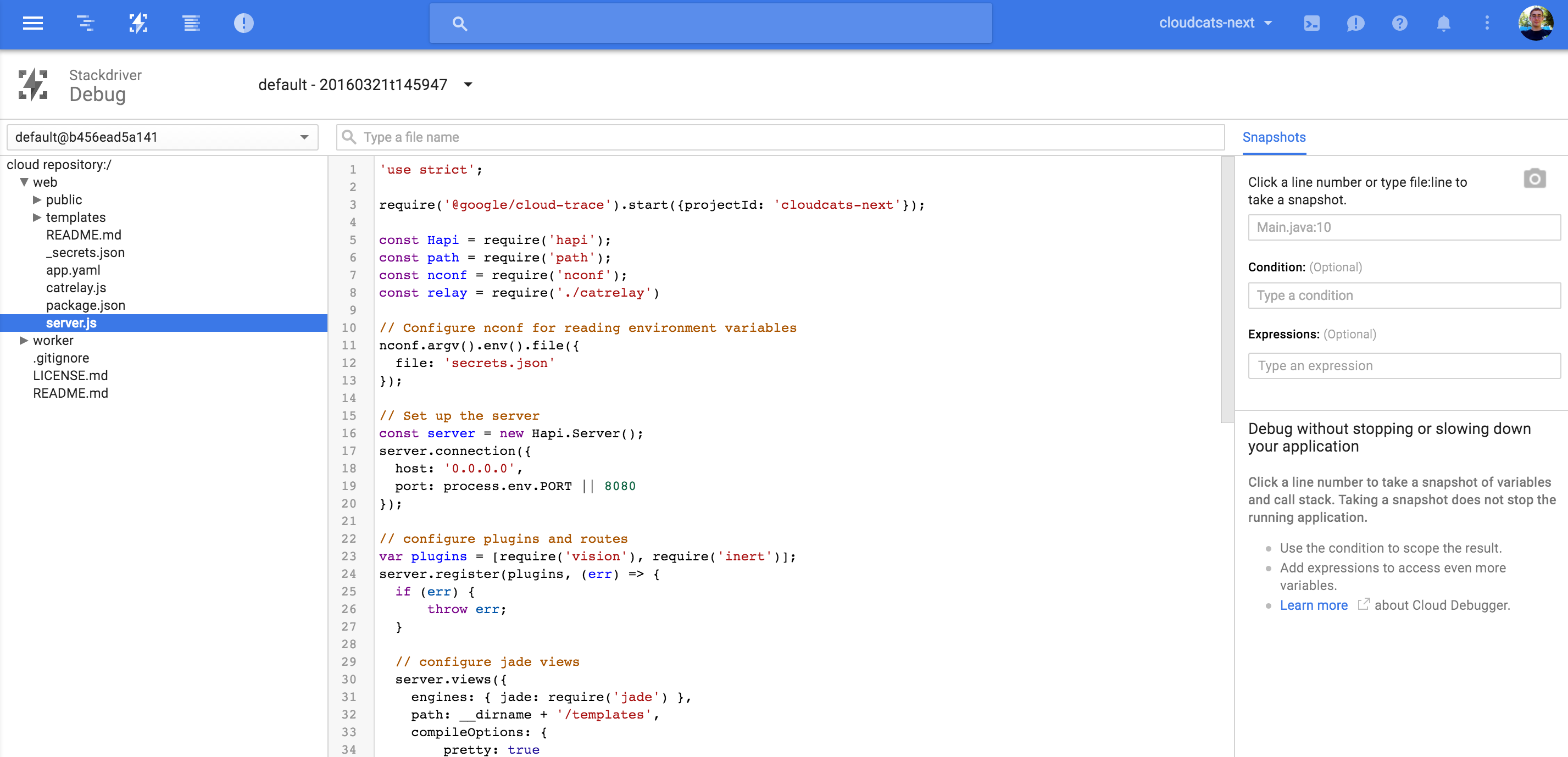Open the notifications bell
1568x757 pixels.
click(x=1443, y=23)
